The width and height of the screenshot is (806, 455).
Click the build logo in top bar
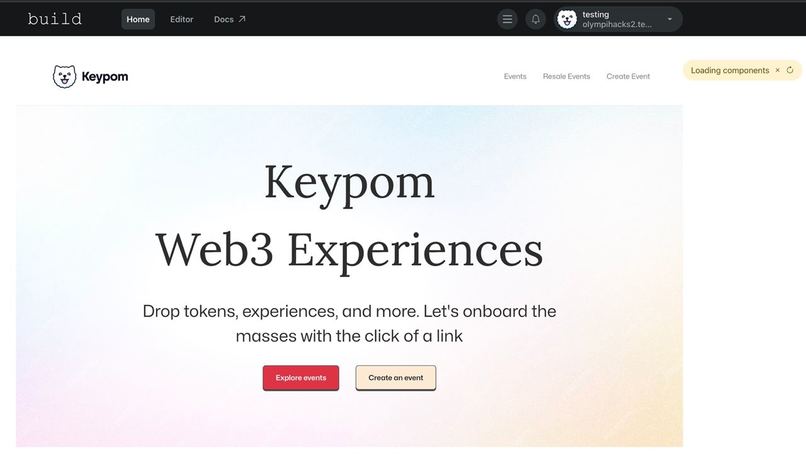[54, 19]
